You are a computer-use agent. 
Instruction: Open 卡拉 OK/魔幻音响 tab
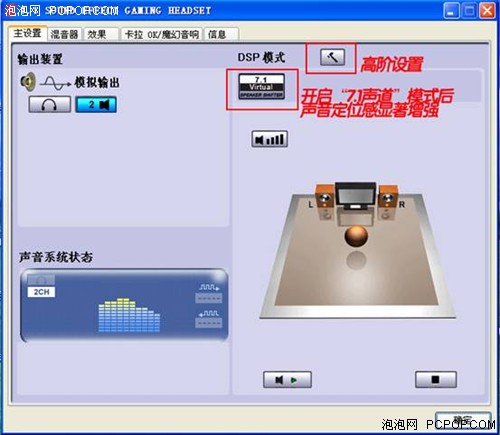tap(161, 34)
